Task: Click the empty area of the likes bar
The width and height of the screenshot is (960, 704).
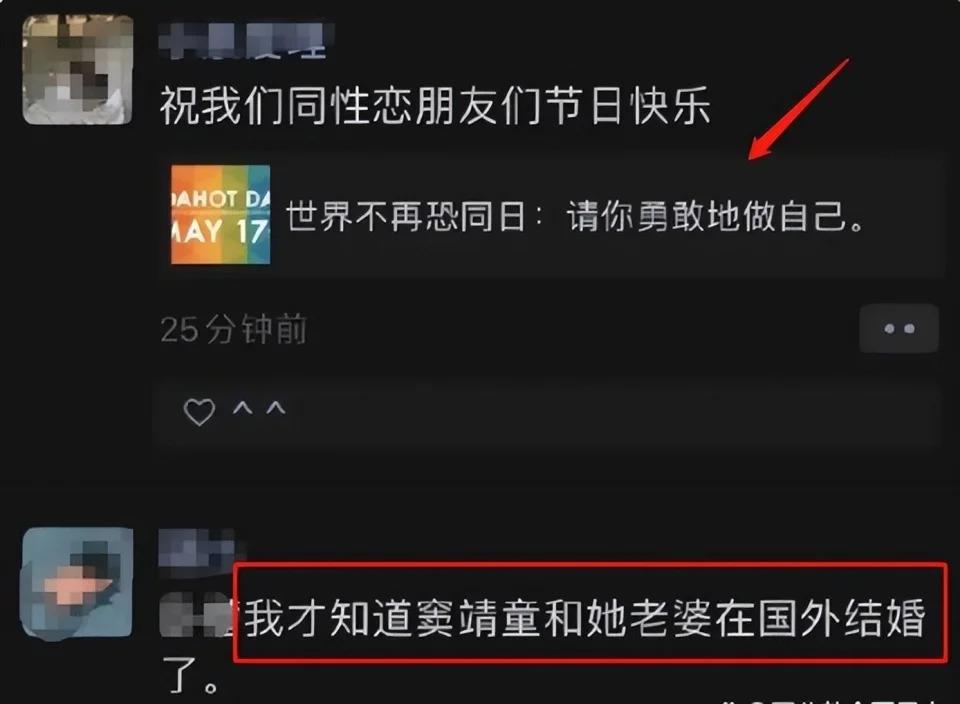Action: pos(612,411)
